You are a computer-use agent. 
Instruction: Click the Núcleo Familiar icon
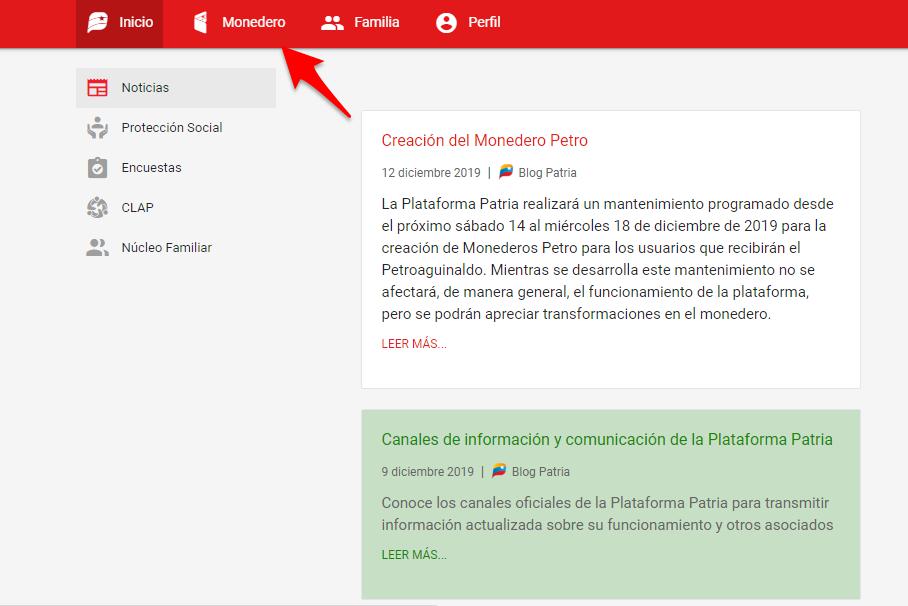tap(97, 247)
